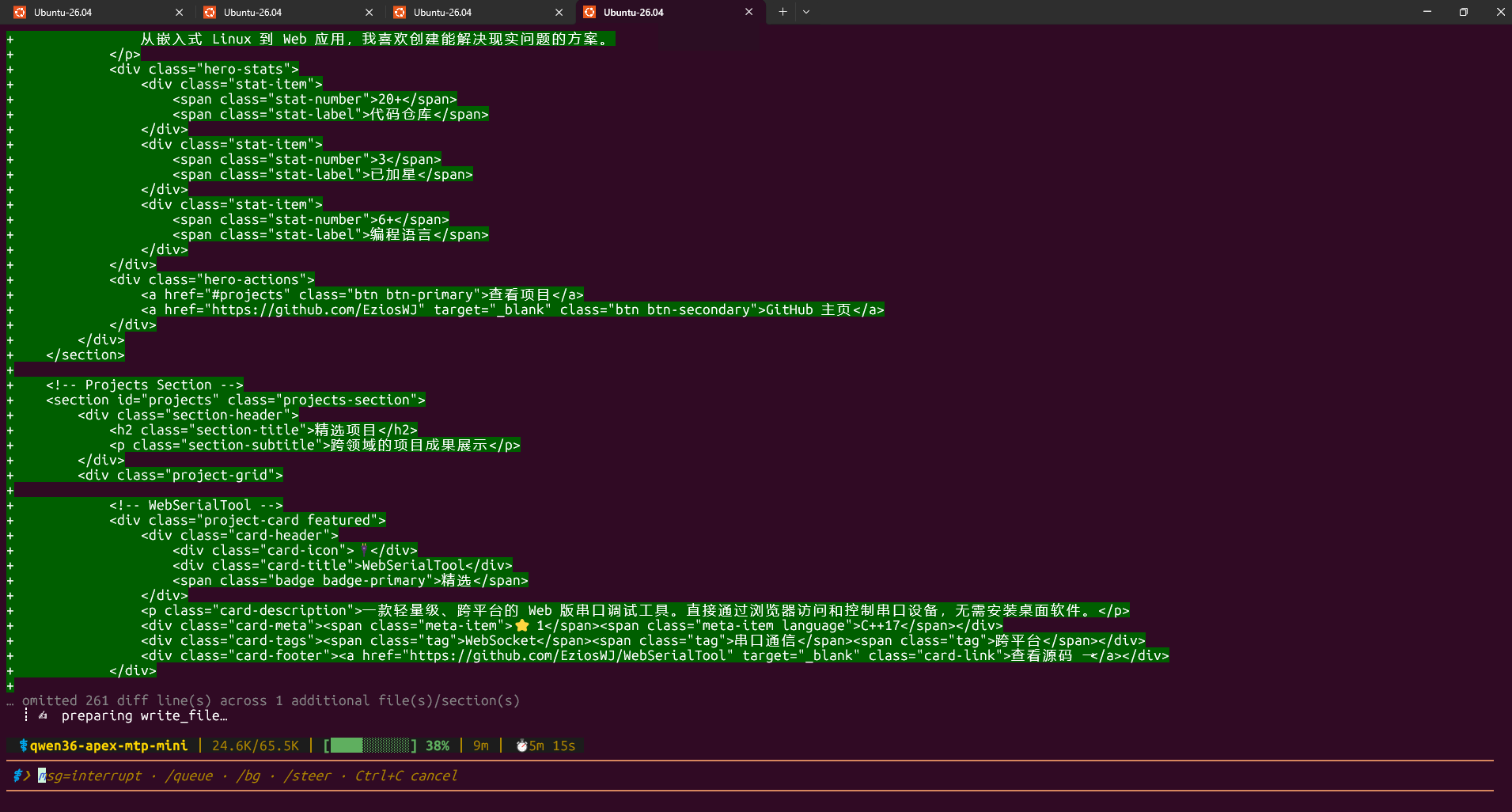Focus the message input prompt
Screen dimensions: 1512x812
click(x=752, y=776)
